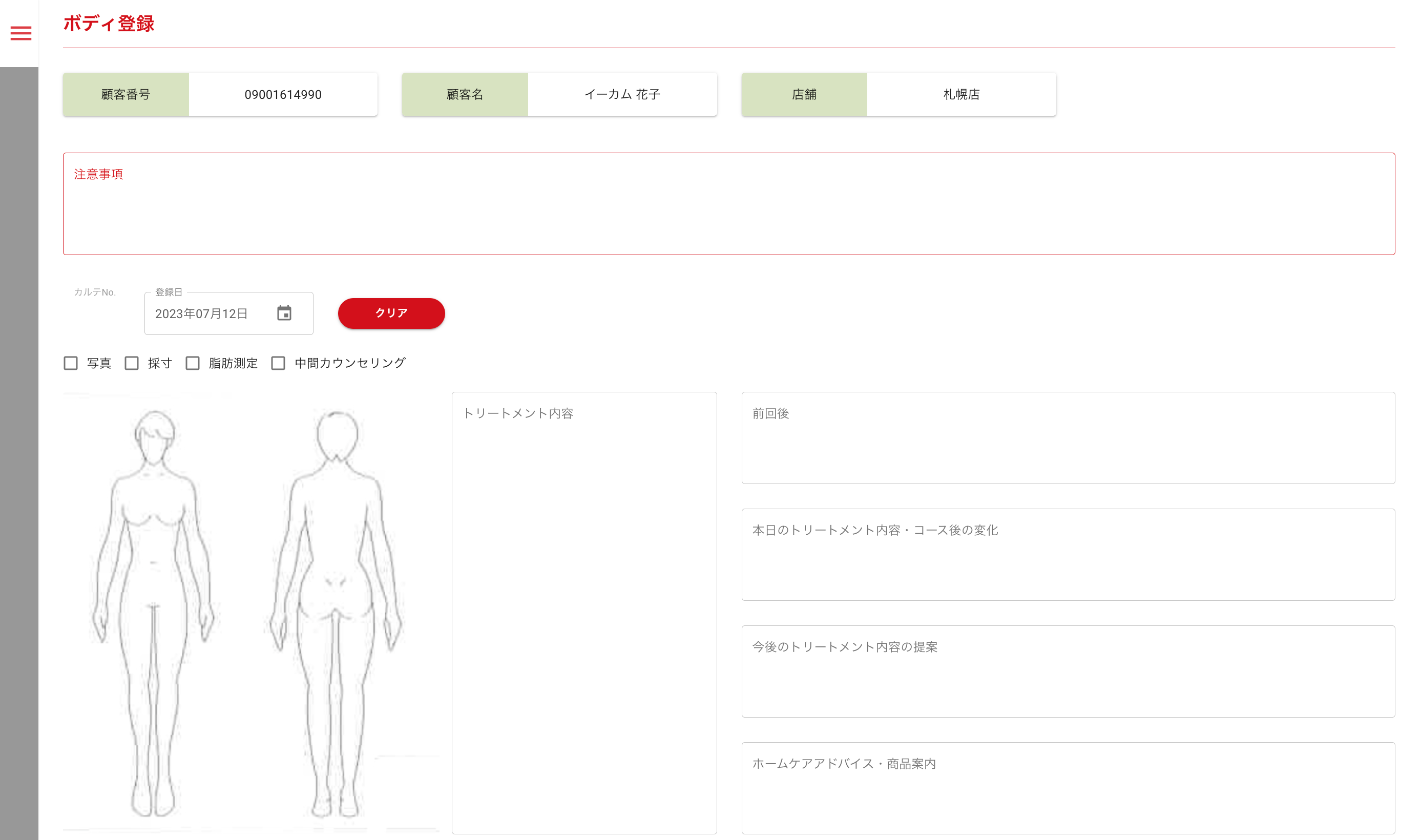Click customer name イーカム 花子
Screen dimensions: 1421x840
621,95
